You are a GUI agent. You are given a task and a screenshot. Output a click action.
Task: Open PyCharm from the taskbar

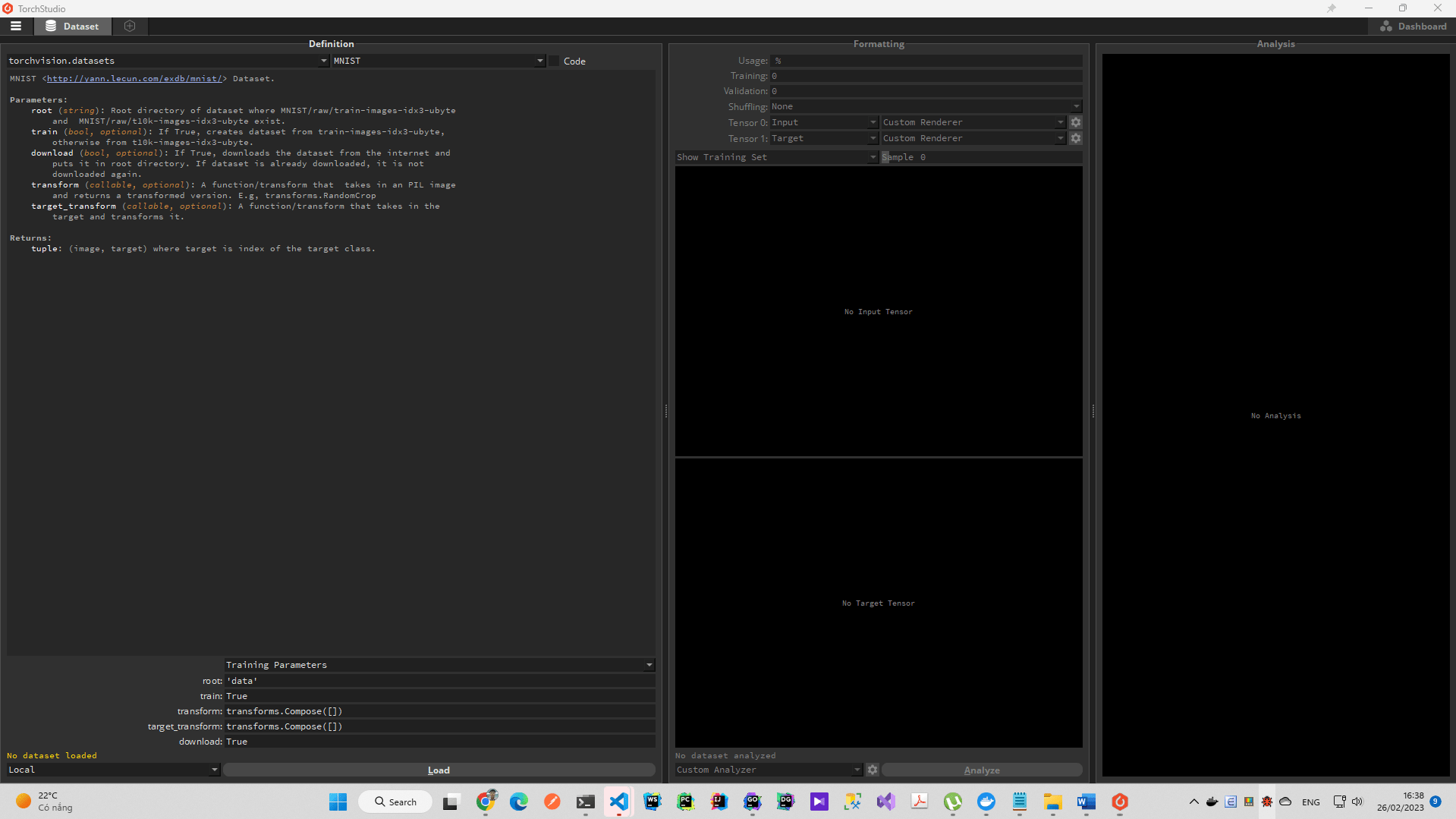(686, 802)
